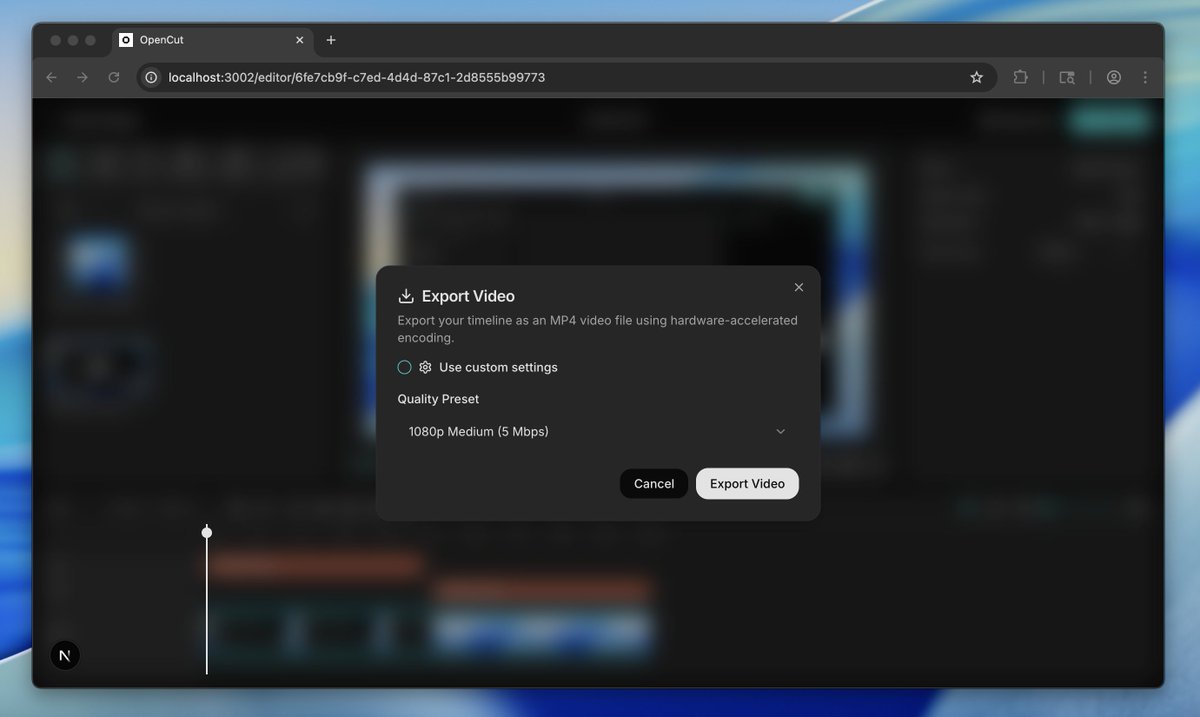The width and height of the screenshot is (1200, 717).
Task: Go back in browser history
Action: coord(52,77)
